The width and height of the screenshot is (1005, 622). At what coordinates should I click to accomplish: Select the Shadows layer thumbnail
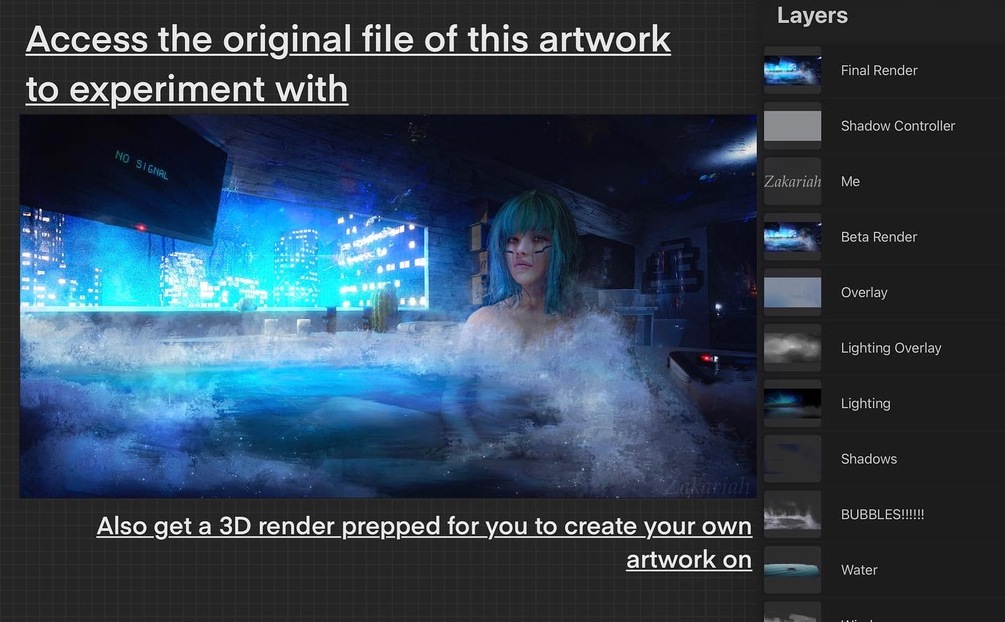pos(792,458)
